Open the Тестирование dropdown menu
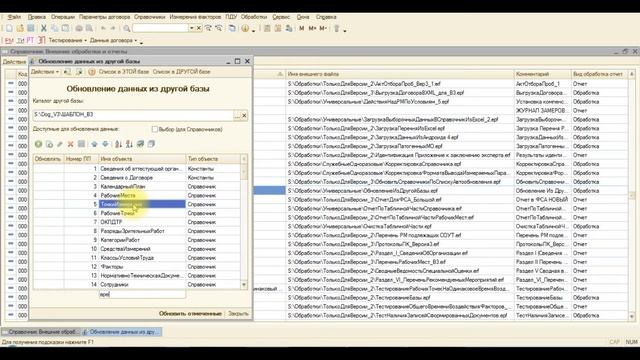This screenshot has height=360, width=640. [x=67, y=40]
